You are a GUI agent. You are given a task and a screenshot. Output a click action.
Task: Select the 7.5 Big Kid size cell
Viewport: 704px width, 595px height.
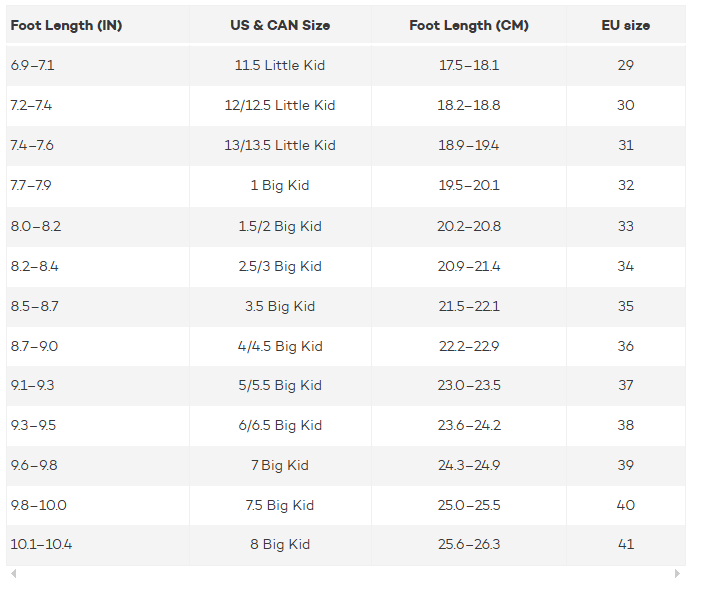[280, 505]
